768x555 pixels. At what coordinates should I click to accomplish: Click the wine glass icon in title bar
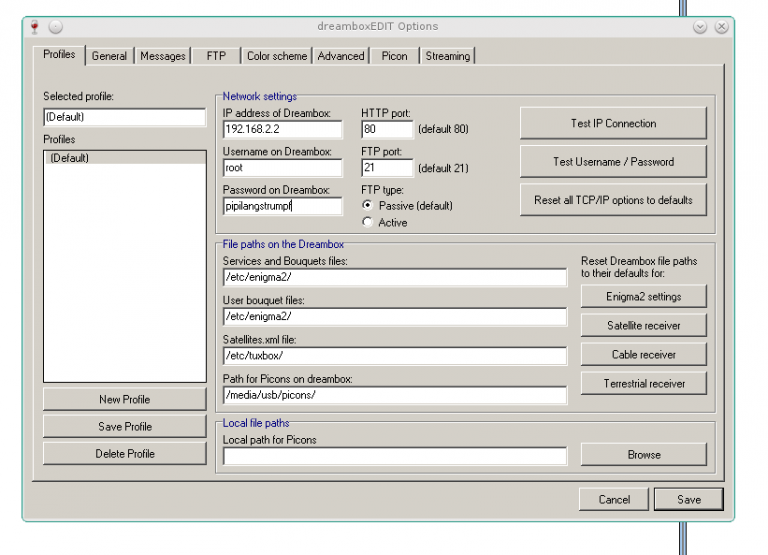tap(35, 27)
